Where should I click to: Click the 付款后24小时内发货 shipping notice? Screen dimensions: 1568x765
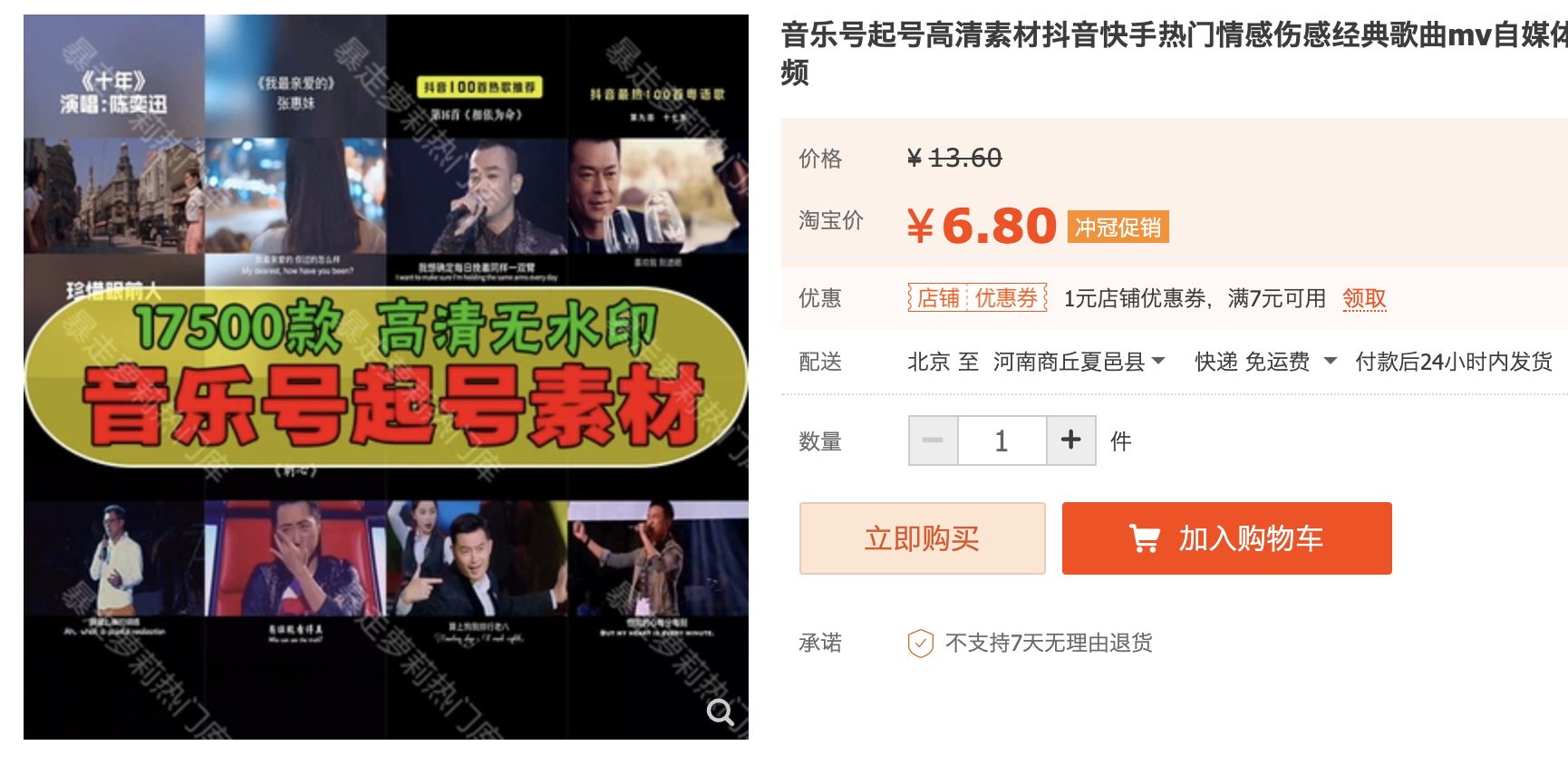(1454, 362)
